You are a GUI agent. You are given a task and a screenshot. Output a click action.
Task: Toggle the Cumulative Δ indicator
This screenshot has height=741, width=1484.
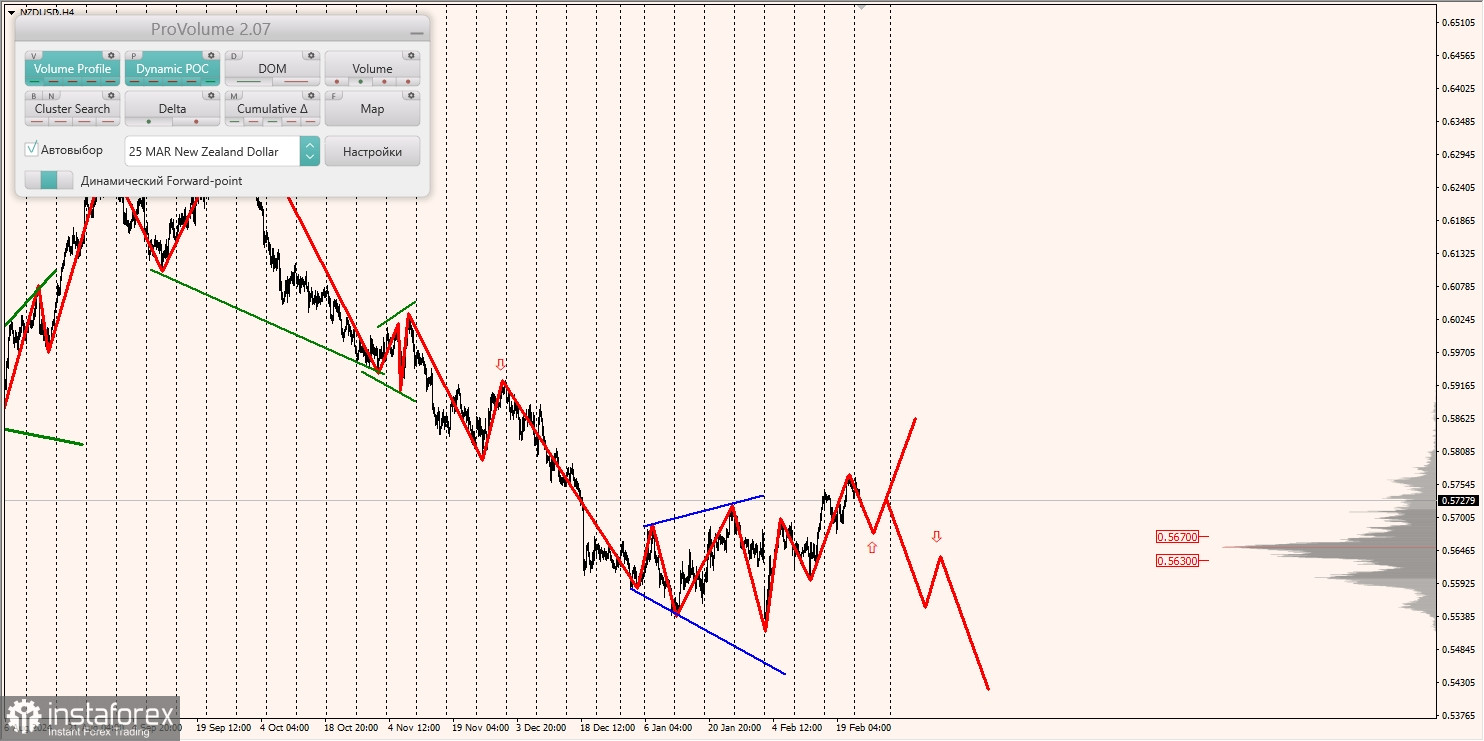coord(272,109)
